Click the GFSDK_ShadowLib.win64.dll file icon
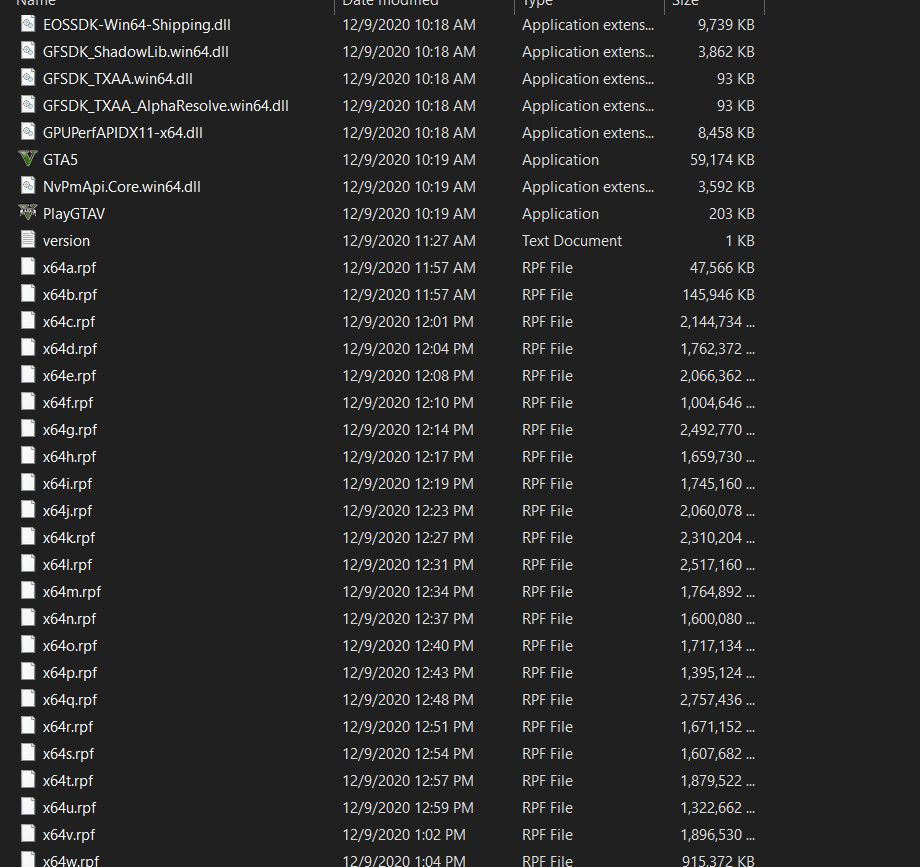 click(x=28, y=51)
